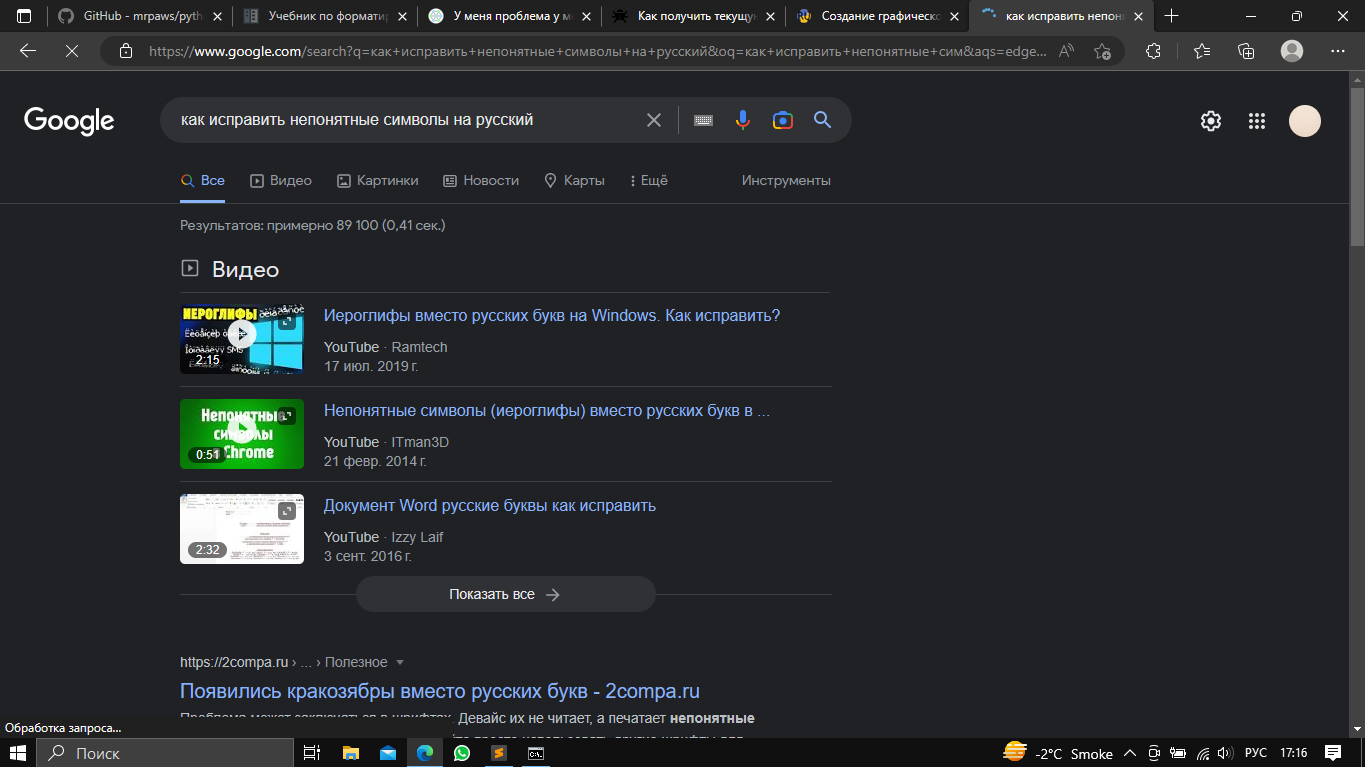Viewport: 1365px width, 767px height.
Task: Open Task View on taskbar
Action: point(311,753)
